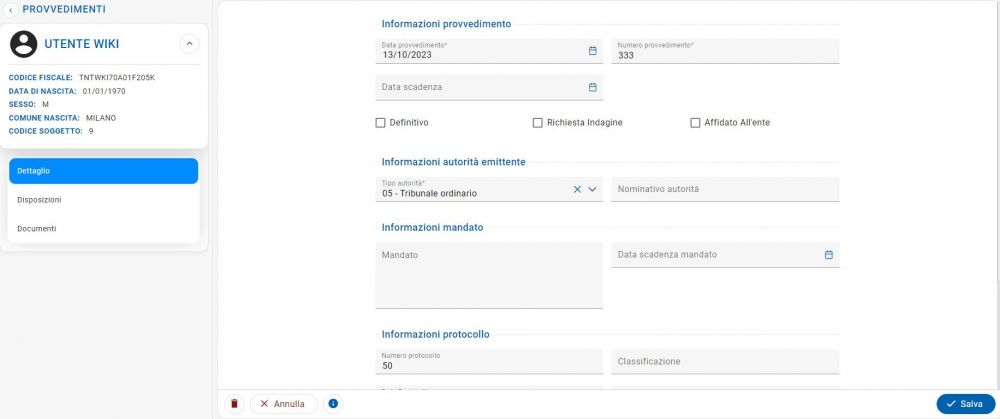
Task: Focus the Nominativo autorità field
Action: point(725,189)
